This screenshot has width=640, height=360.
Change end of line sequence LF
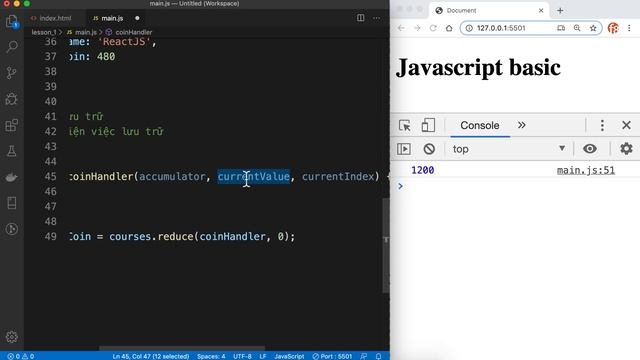[263, 356]
